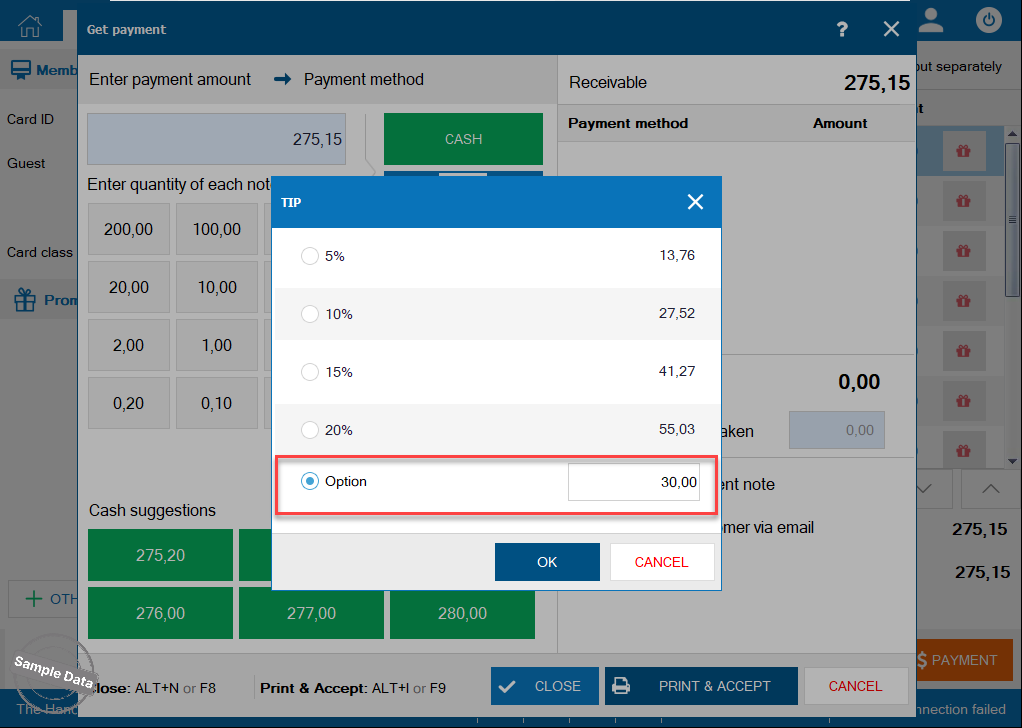This screenshot has height=728, width=1022.
Task: Click the 55,03 tip value
Action: click(677, 430)
